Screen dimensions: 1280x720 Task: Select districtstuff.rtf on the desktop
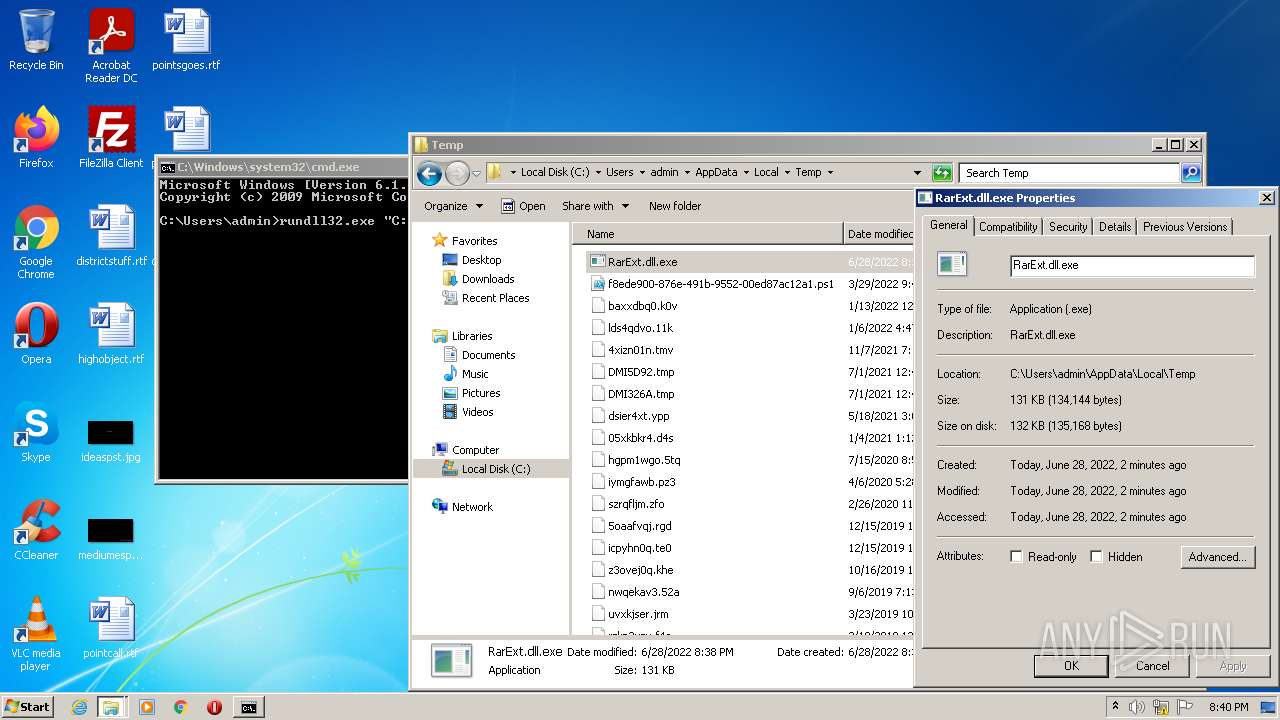click(111, 236)
